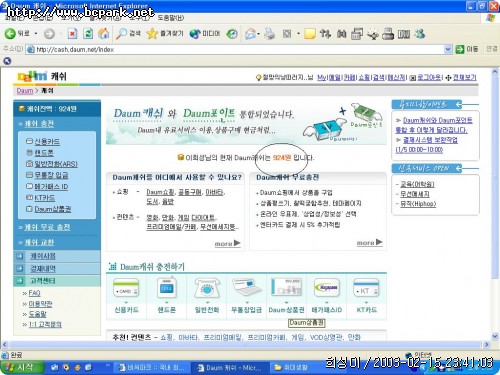Open the 무선메세지 new service link
The height and width of the screenshot is (375, 500).
click(x=415, y=194)
